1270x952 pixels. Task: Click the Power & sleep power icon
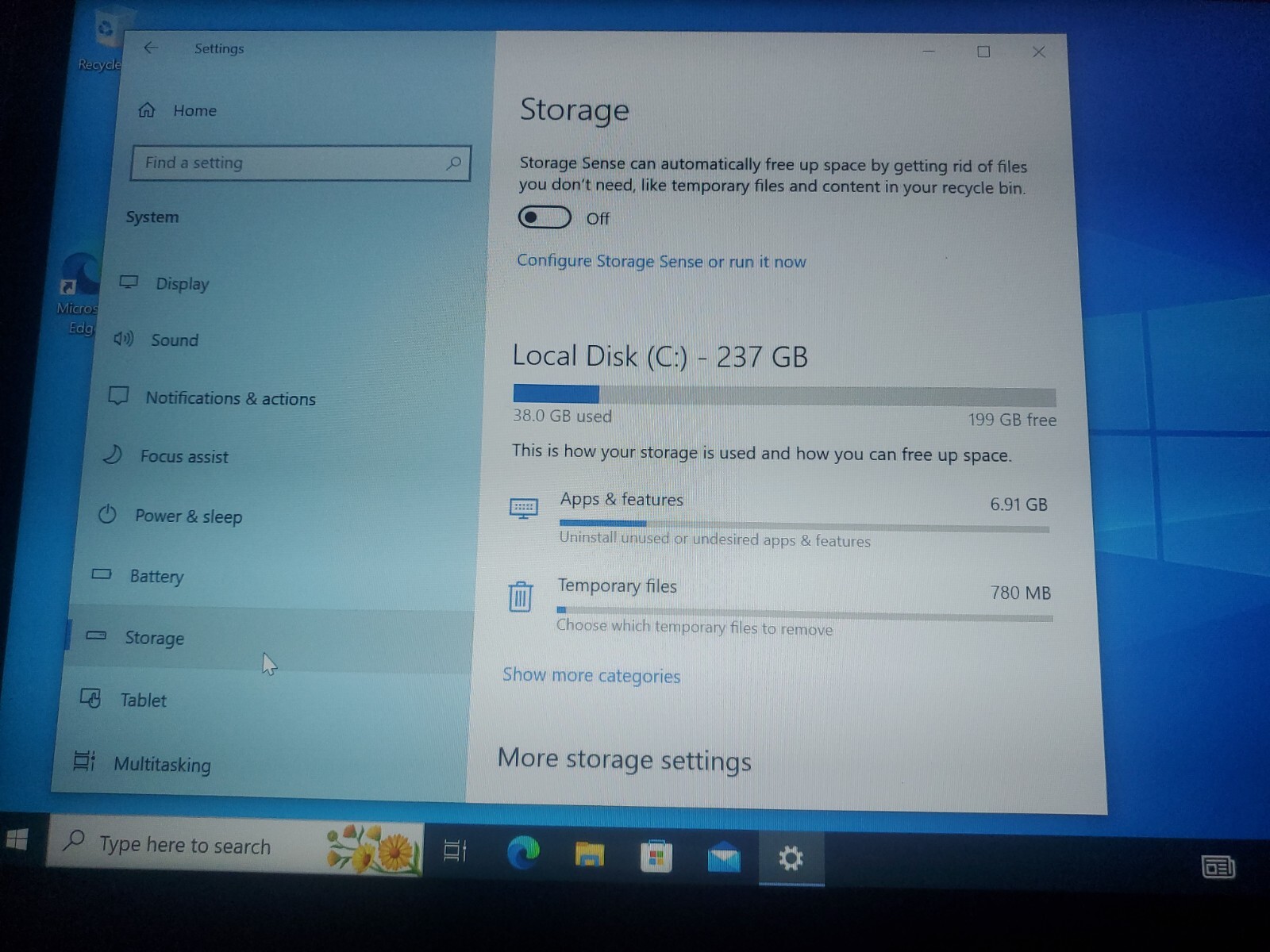click(x=107, y=514)
